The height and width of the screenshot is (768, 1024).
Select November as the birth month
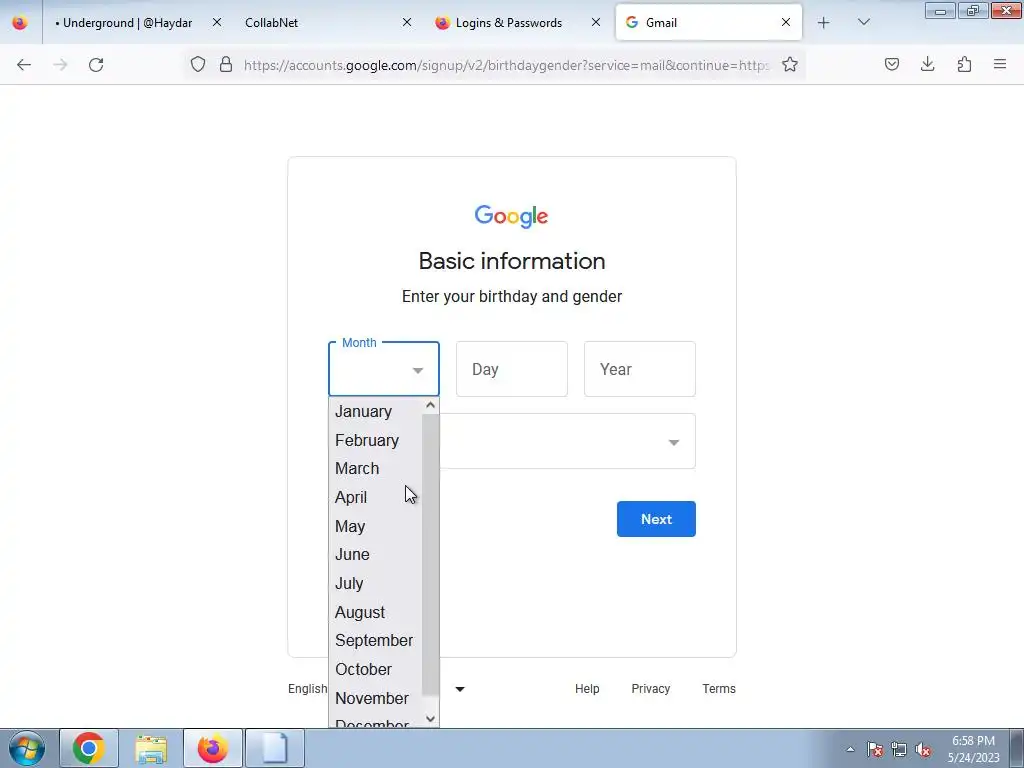376,698
